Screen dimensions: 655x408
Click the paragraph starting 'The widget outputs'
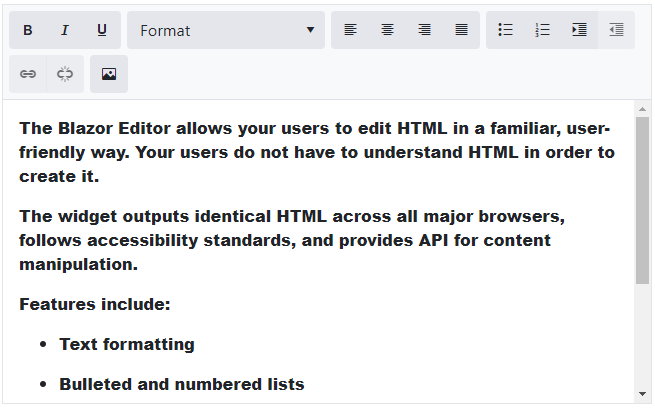tap(292, 240)
